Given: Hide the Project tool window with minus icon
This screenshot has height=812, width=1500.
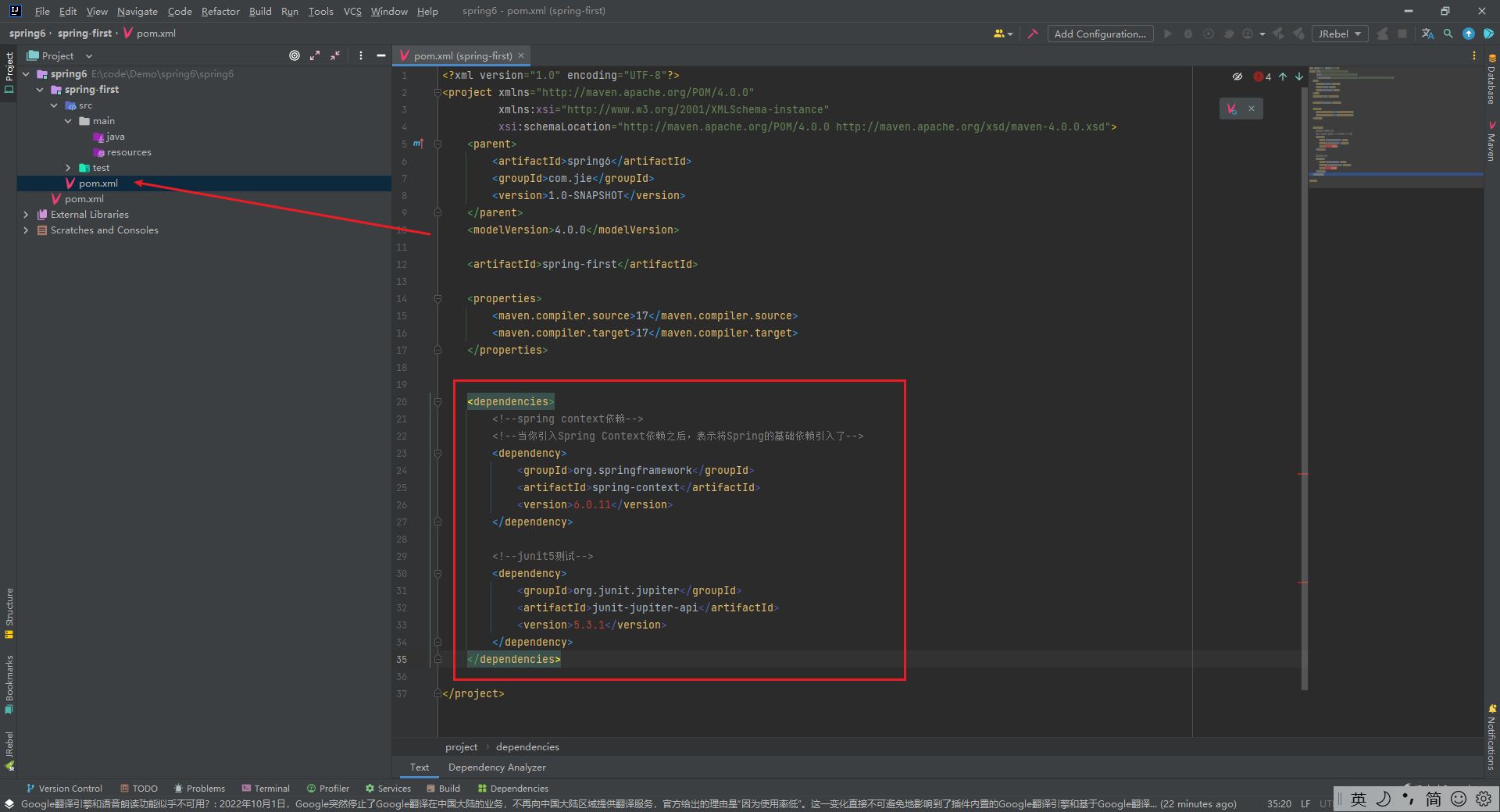Looking at the screenshot, I should point(381,55).
